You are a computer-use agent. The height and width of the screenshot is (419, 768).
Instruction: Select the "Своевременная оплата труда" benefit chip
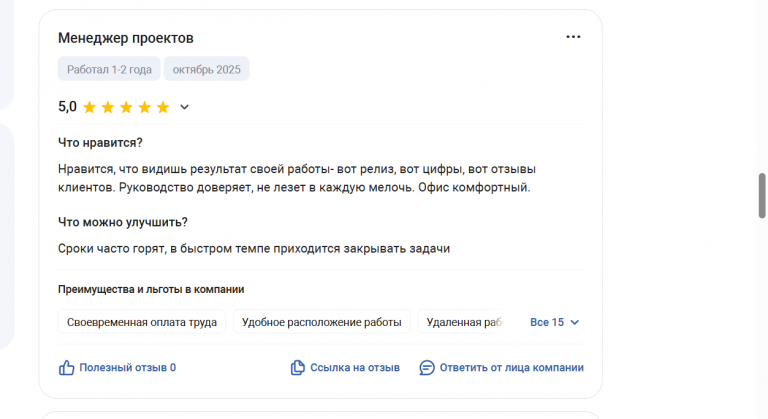[x=142, y=322]
